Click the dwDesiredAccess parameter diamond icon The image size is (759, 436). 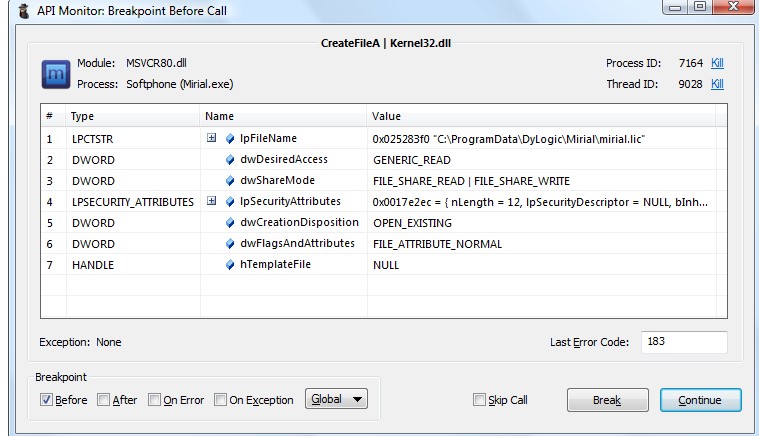click(230, 159)
